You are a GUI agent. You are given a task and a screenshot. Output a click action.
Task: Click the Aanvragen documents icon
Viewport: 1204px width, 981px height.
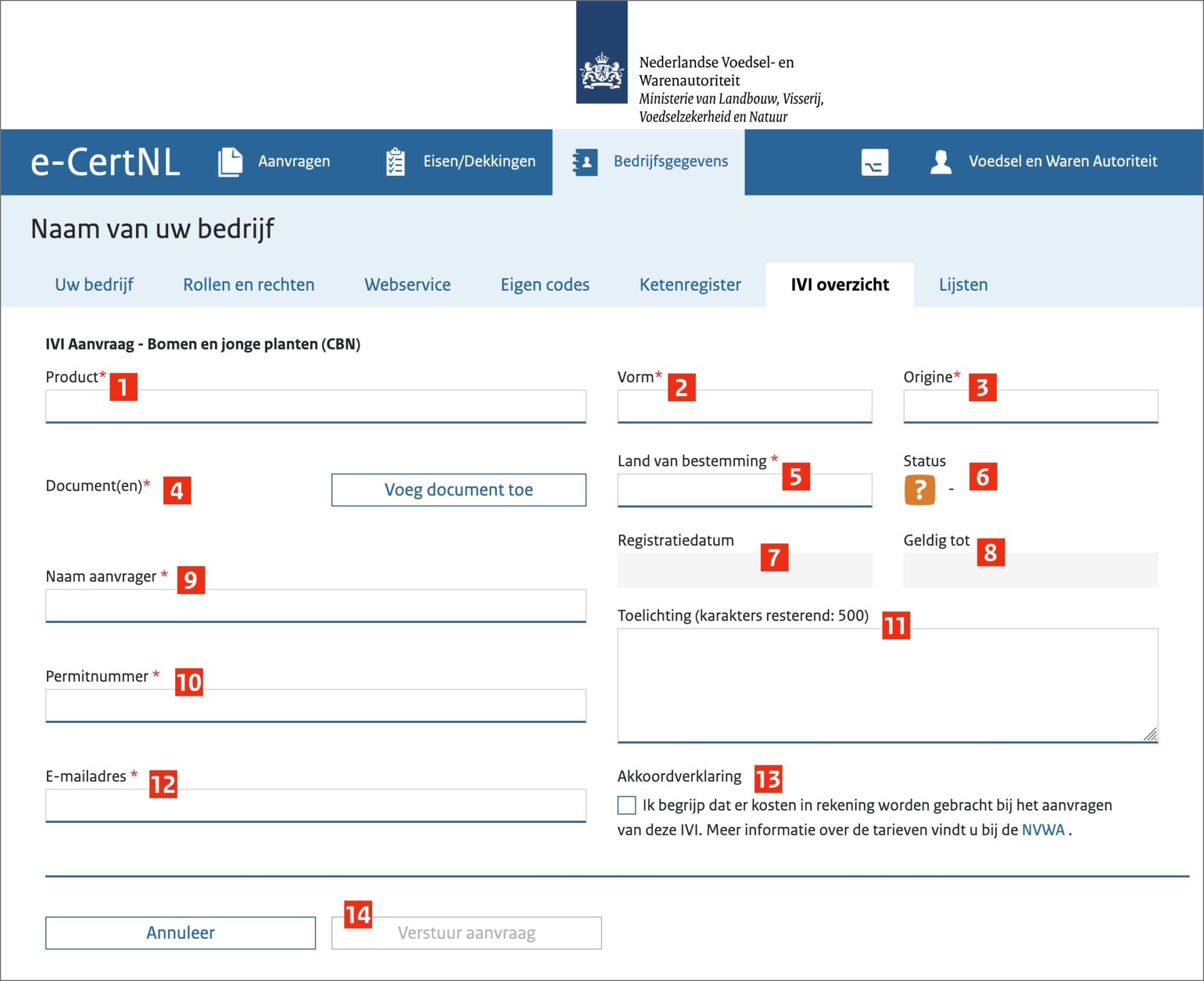coord(230,162)
